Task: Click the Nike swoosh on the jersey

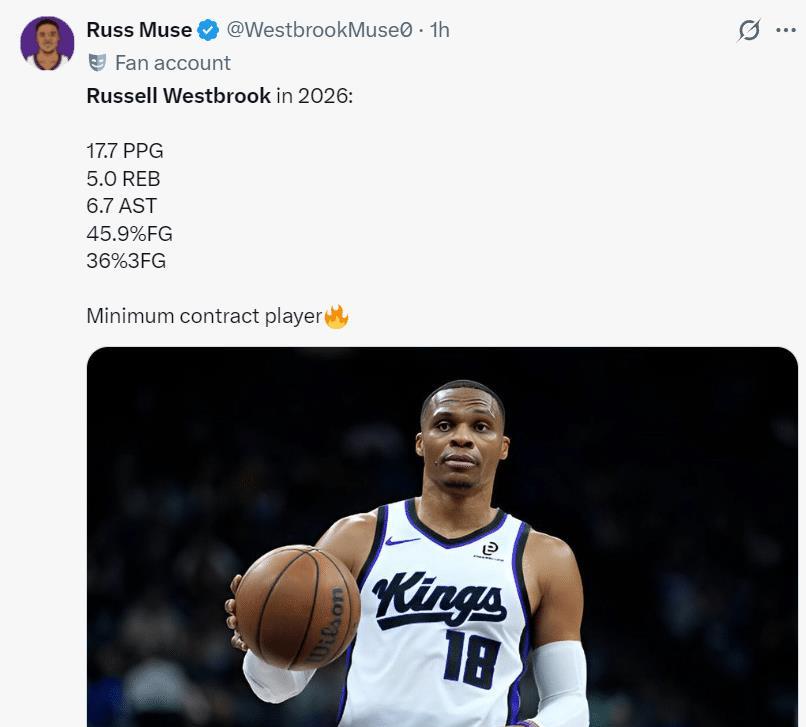Action: (402, 540)
